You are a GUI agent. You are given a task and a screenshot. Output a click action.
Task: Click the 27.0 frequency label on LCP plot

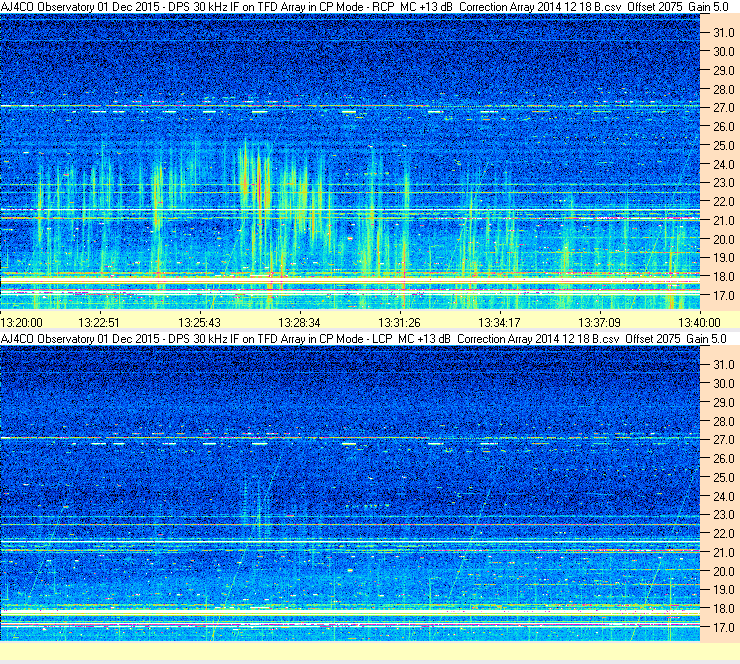pyautogui.click(x=723, y=440)
